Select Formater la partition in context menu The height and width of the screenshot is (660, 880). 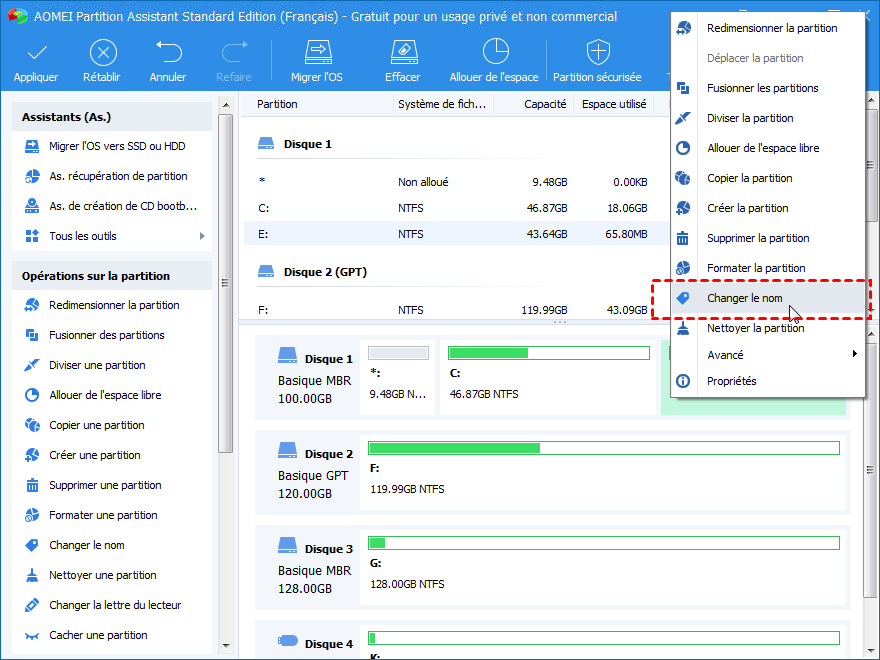click(x=755, y=268)
